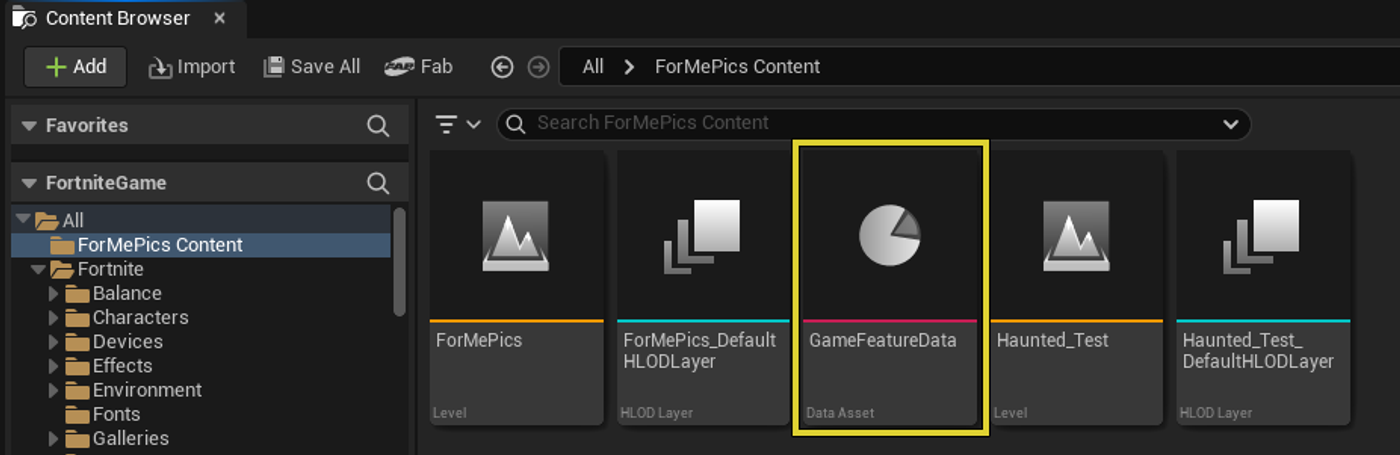The image size is (1400, 455).
Task: Collapse the All folder tree arrow
Action: coord(23,220)
